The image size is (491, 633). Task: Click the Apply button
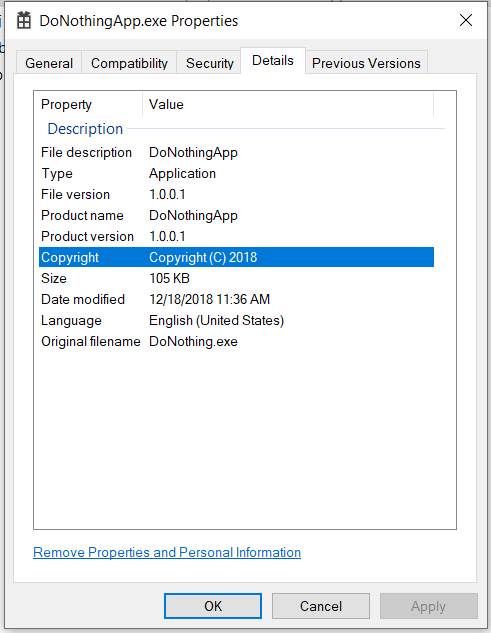428,606
